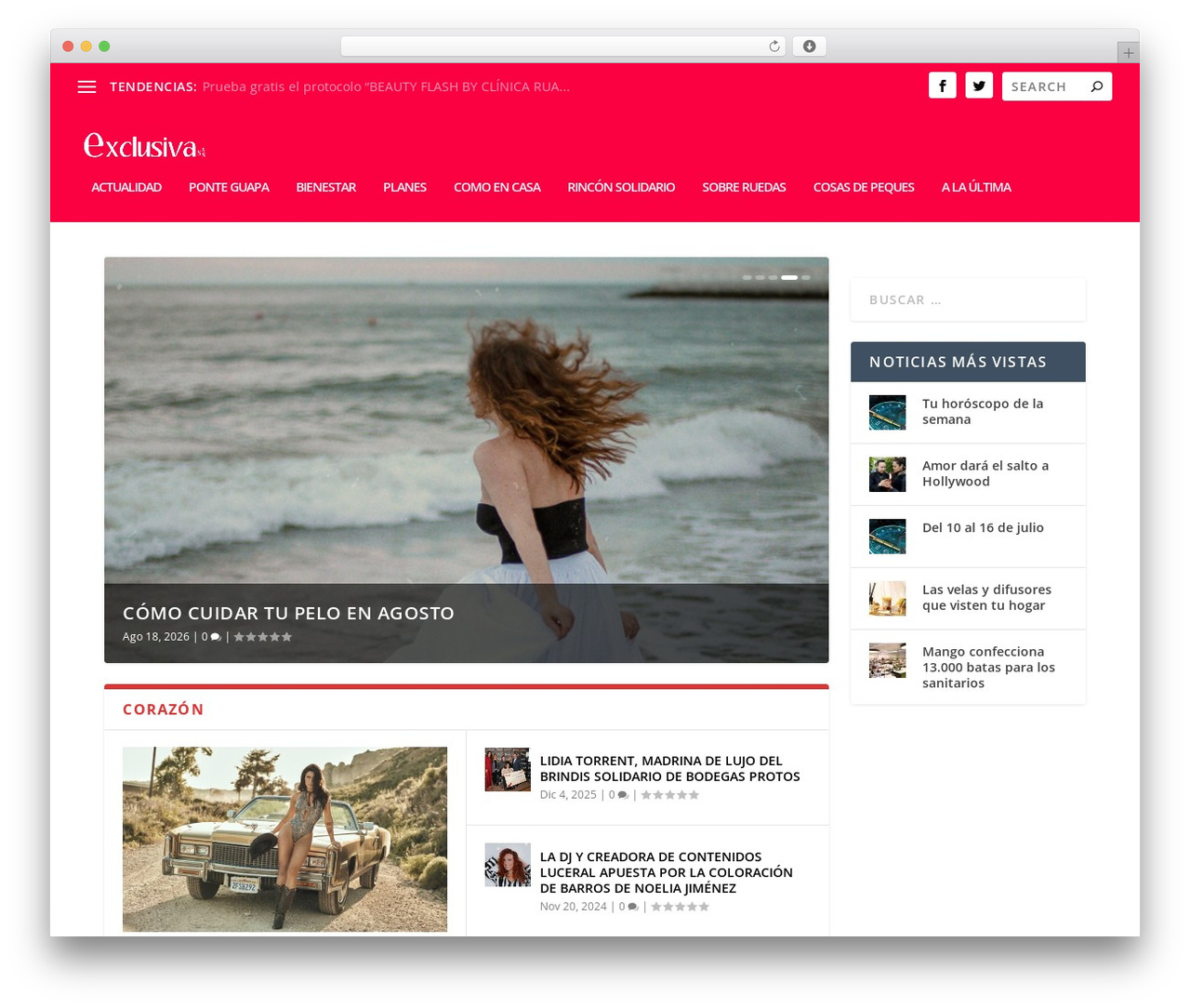Focus the sidebar Buscar field
Screen dimensions: 1190x1008
tap(968, 299)
